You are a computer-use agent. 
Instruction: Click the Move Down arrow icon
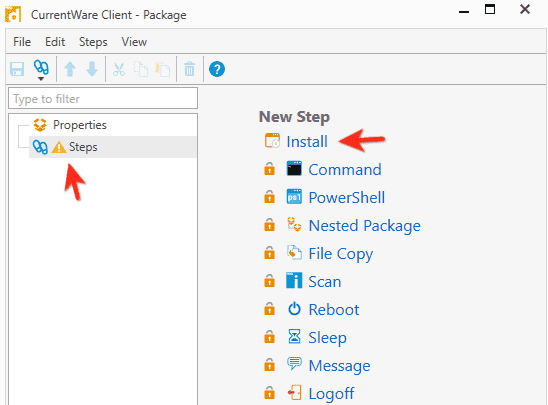[92, 69]
